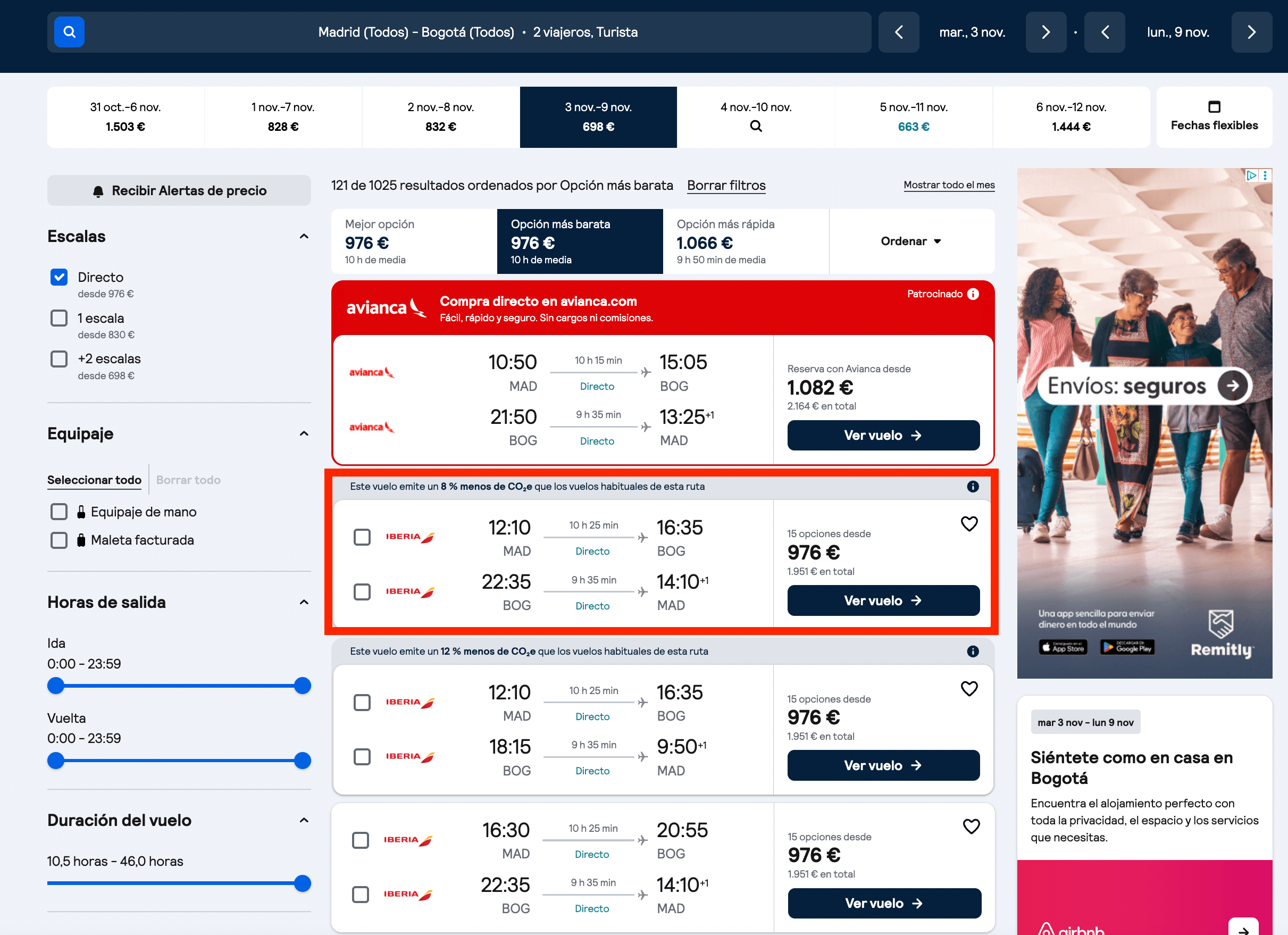
Task: Click the App Store badge in Remitly ad
Action: click(1063, 648)
